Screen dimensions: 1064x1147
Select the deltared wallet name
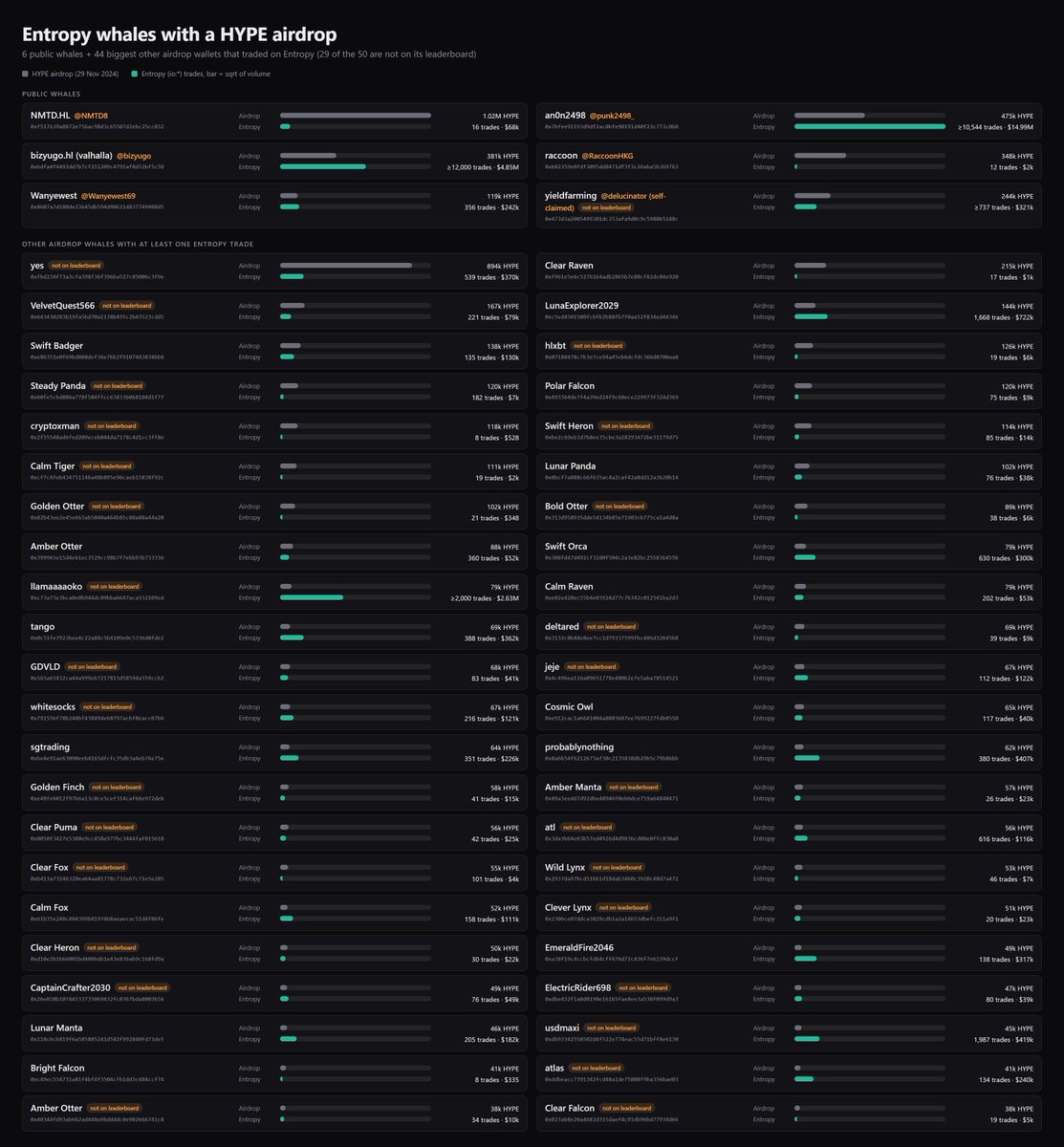pos(562,627)
